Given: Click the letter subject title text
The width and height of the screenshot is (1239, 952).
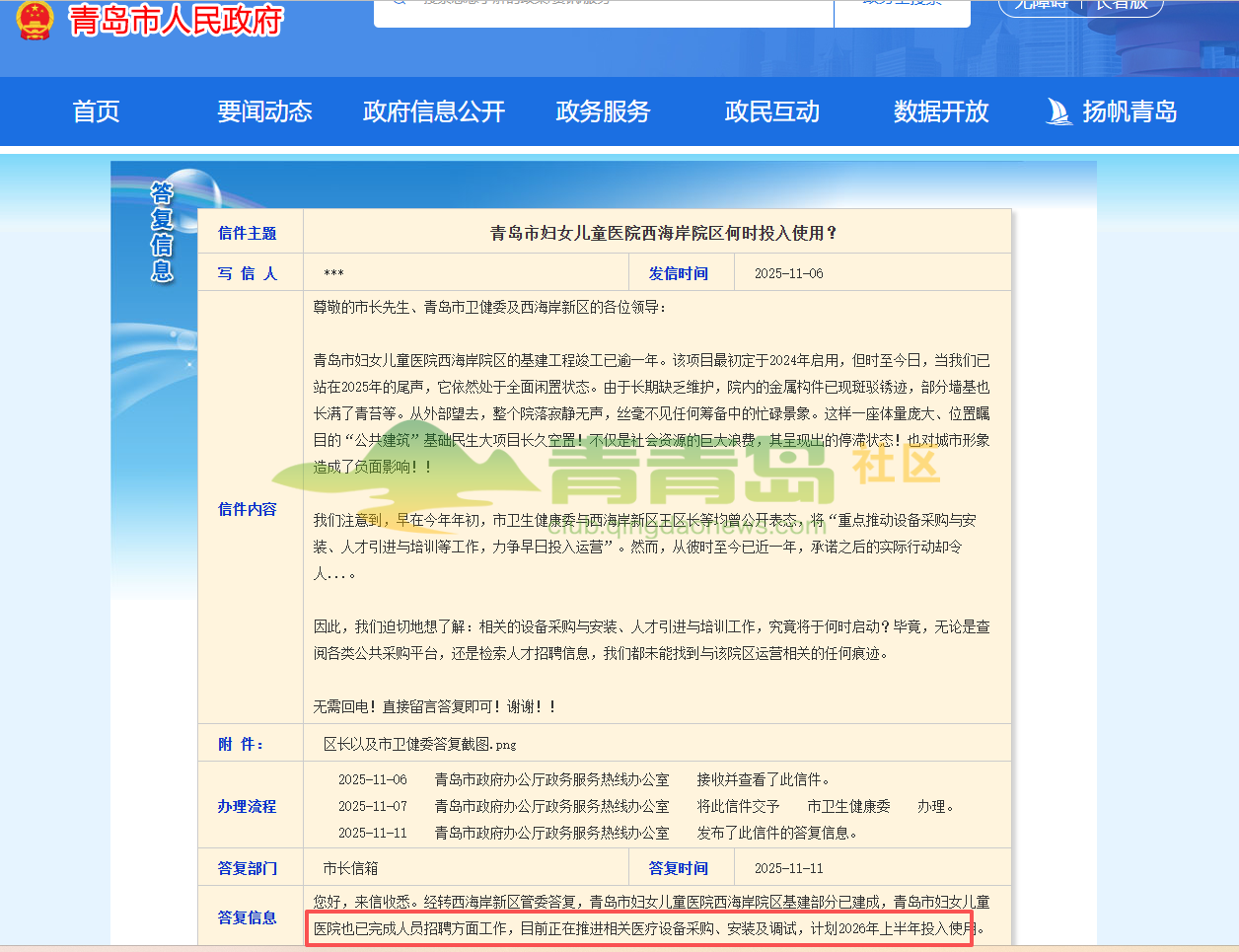Looking at the screenshot, I should coord(664,234).
